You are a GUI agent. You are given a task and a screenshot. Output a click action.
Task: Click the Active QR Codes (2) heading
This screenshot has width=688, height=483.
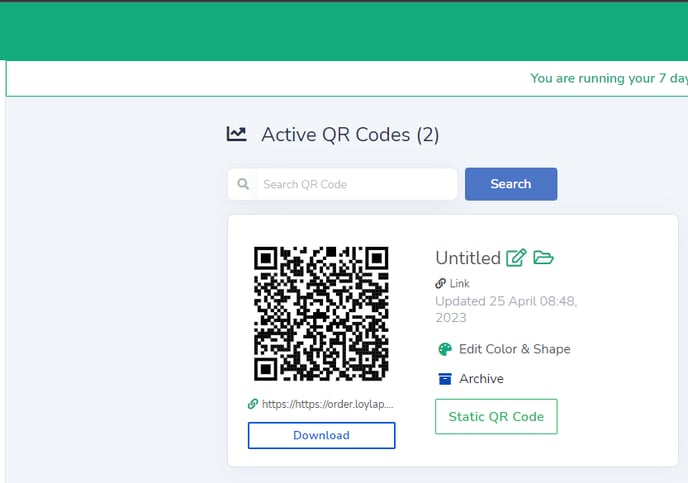(x=350, y=134)
